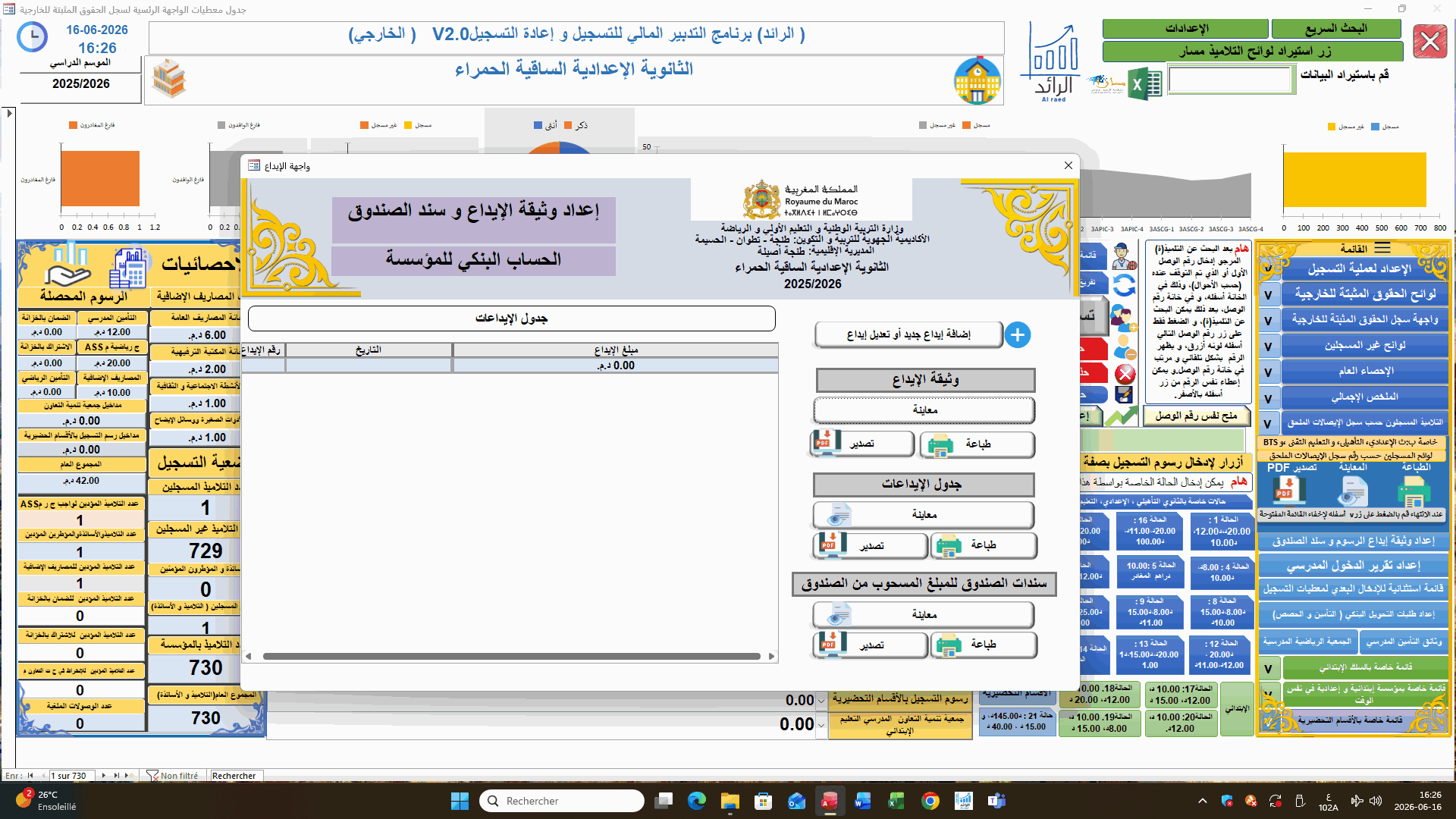Expand V next to الإحصاء العام
1456x819 pixels.
pyautogui.click(x=1268, y=372)
